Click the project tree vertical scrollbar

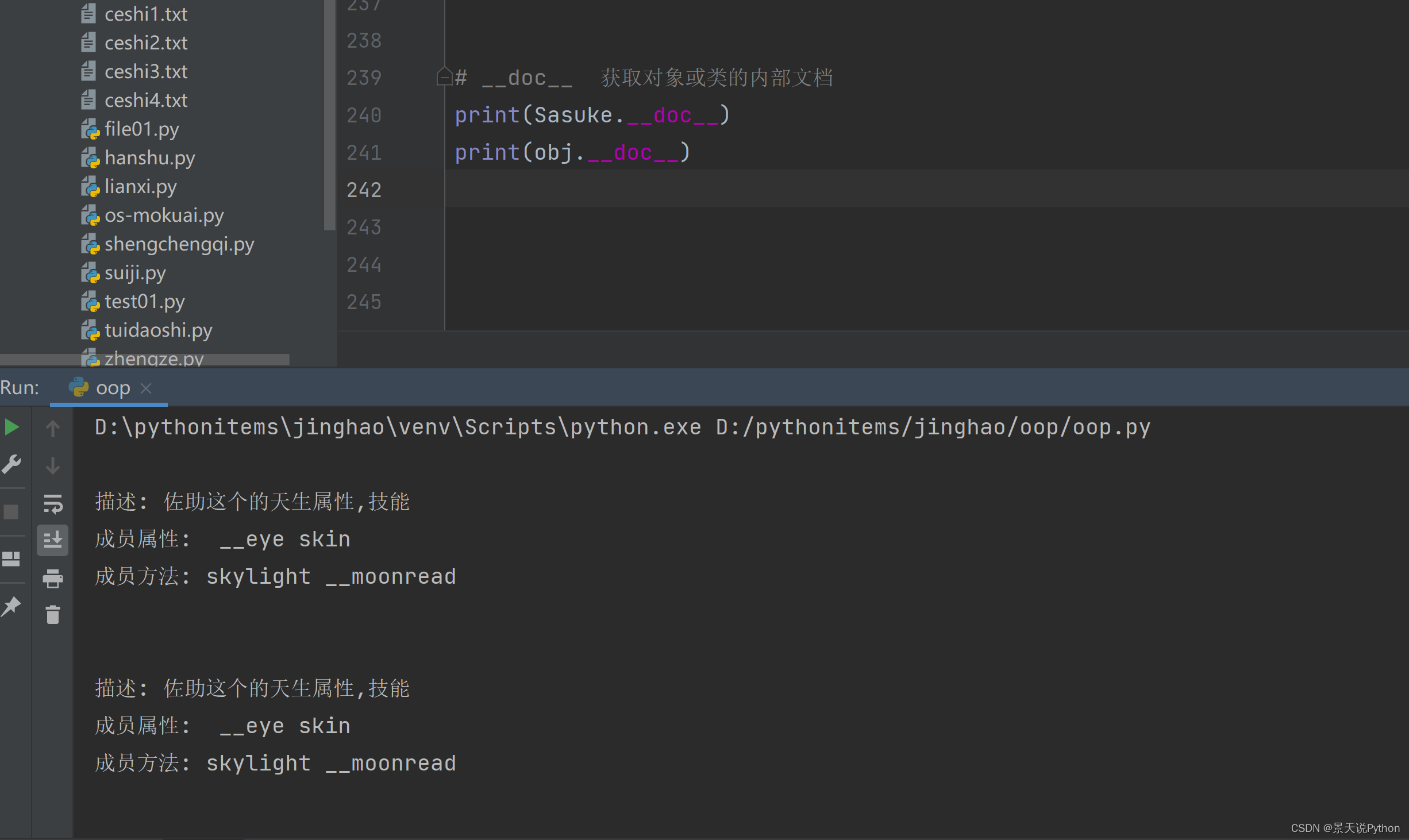pyautogui.click(x=330, y=115)
